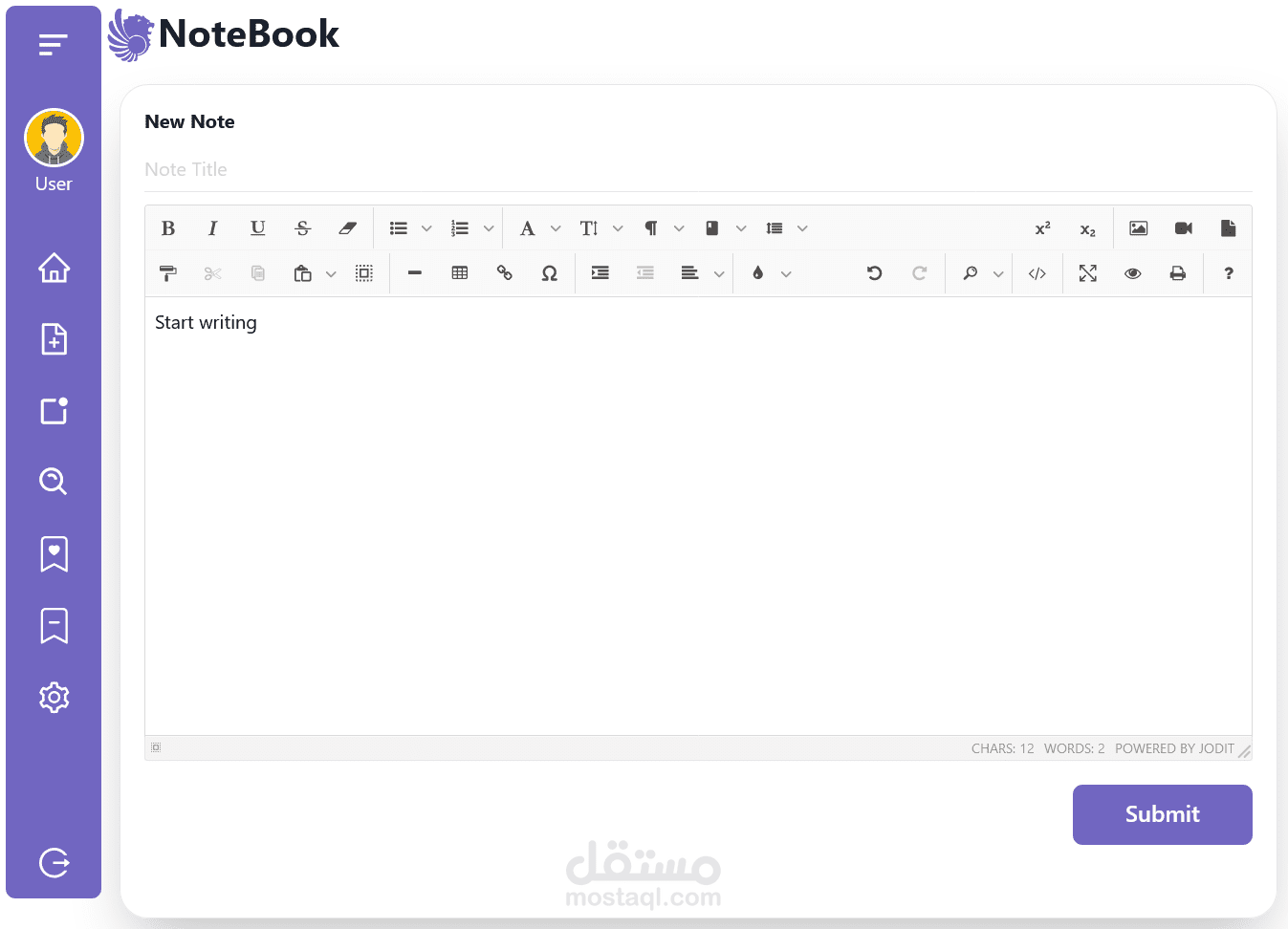
Task: Insert a special character omega symbol
Action: coord(550,273)
